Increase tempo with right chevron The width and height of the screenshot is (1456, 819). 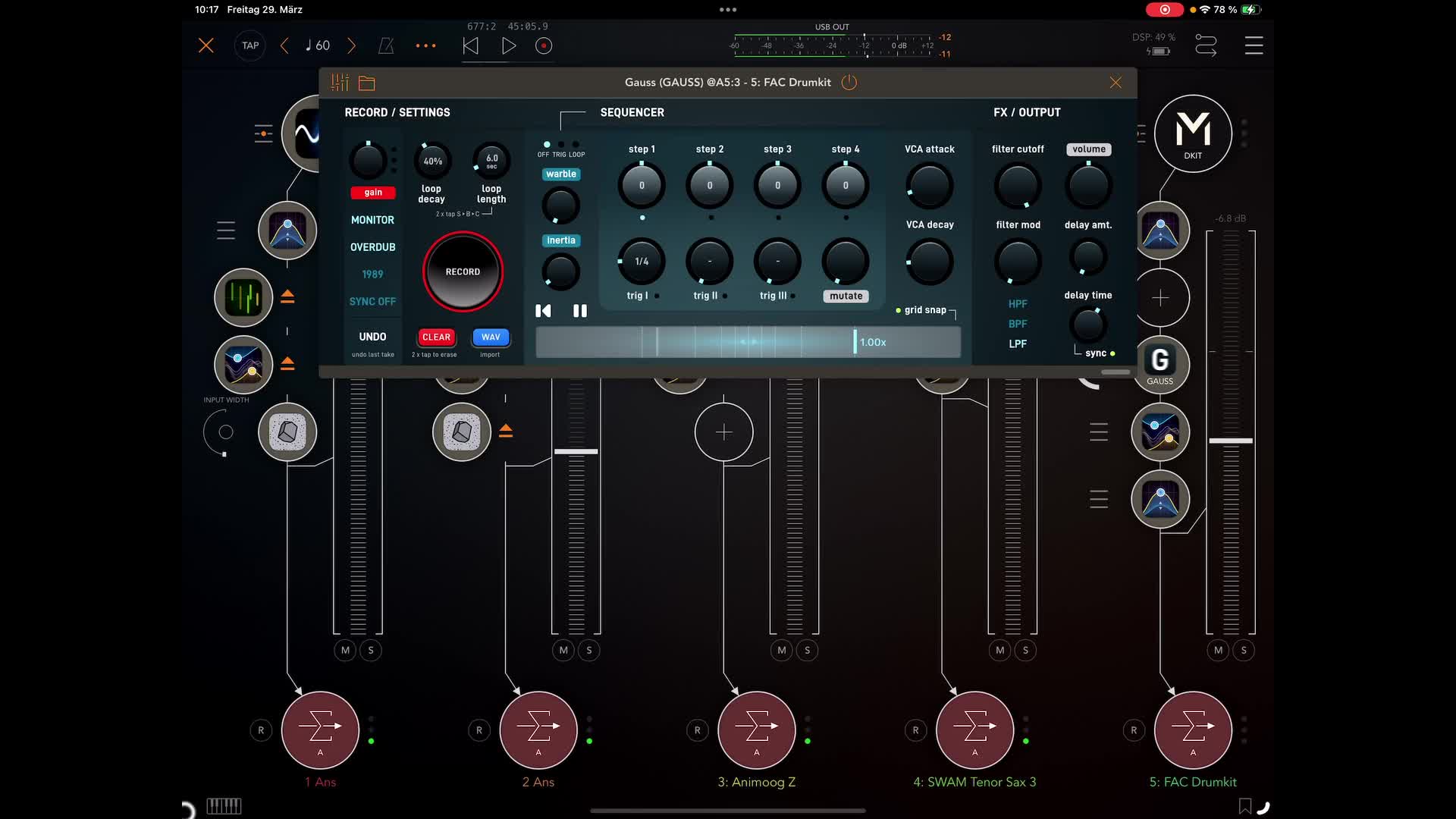tap(351, 45)
